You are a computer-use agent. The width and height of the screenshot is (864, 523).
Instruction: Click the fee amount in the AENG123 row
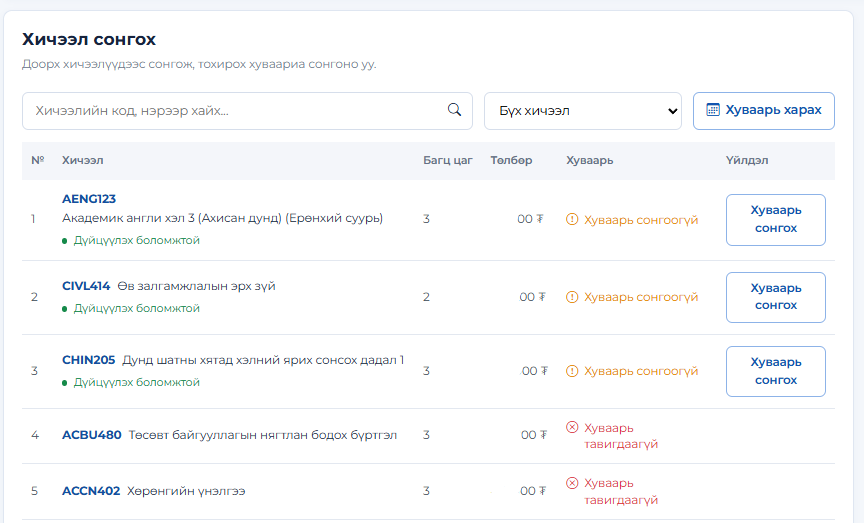530,219
